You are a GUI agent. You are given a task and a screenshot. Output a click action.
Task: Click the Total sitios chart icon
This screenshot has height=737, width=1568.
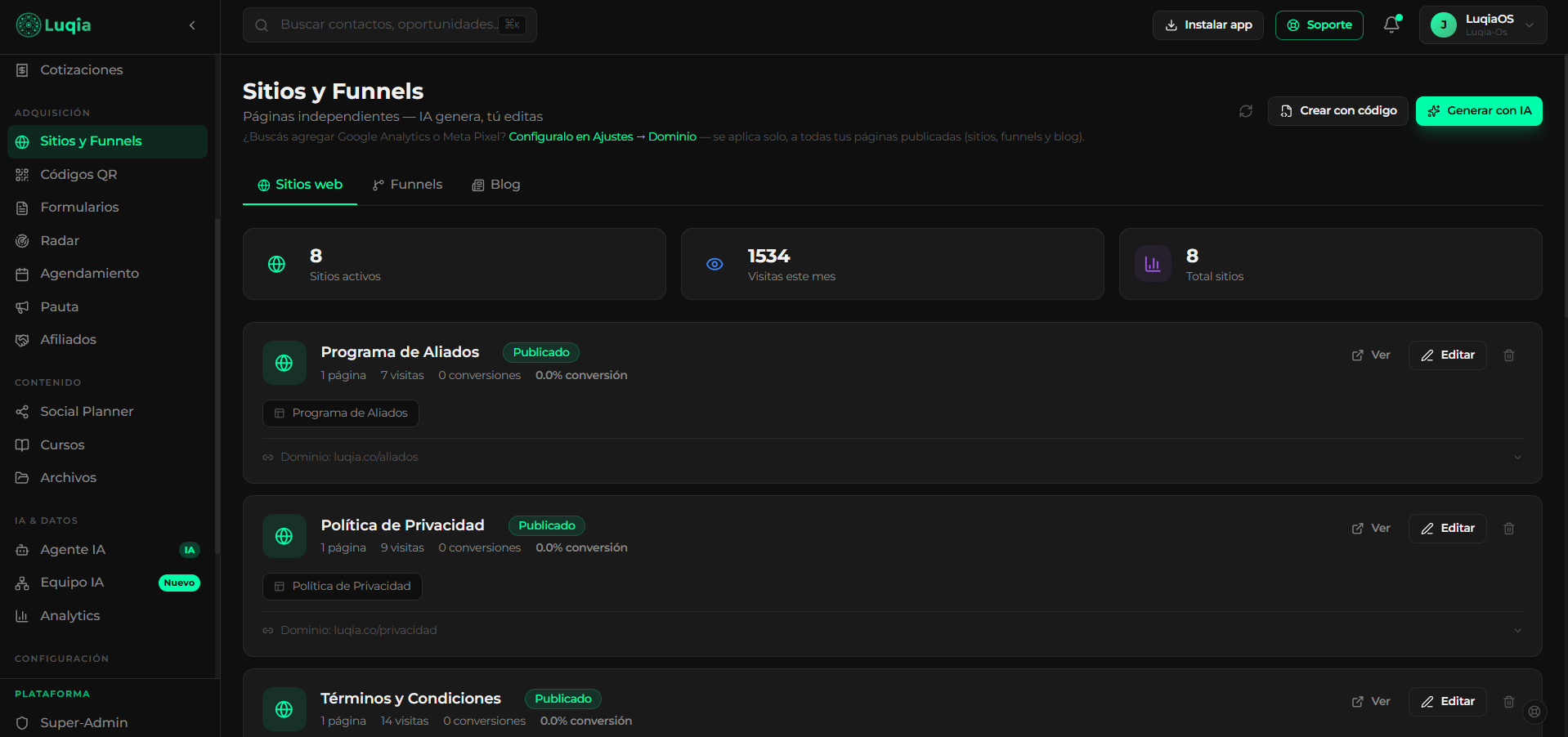1153,264
